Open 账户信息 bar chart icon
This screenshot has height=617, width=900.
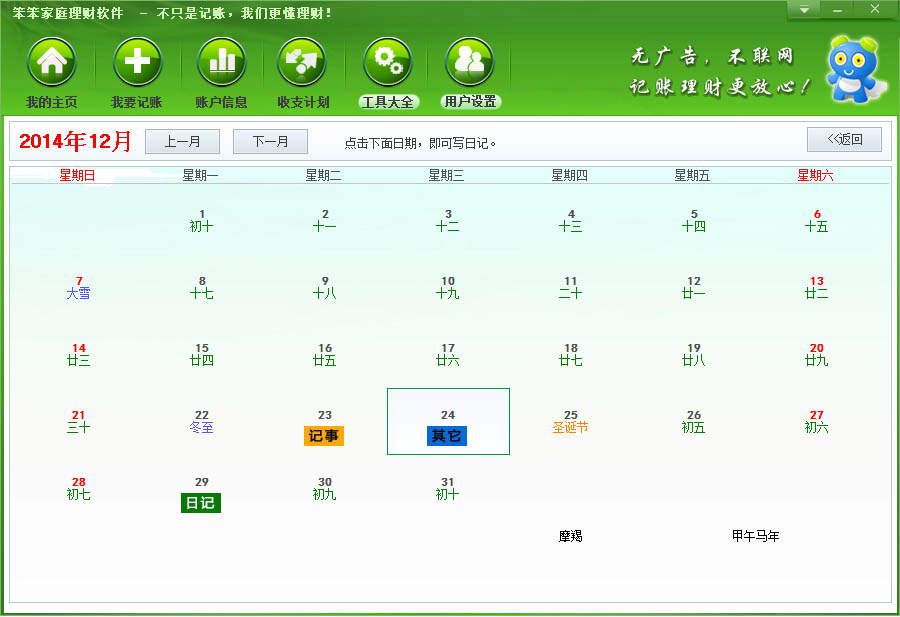pos(221,63)
